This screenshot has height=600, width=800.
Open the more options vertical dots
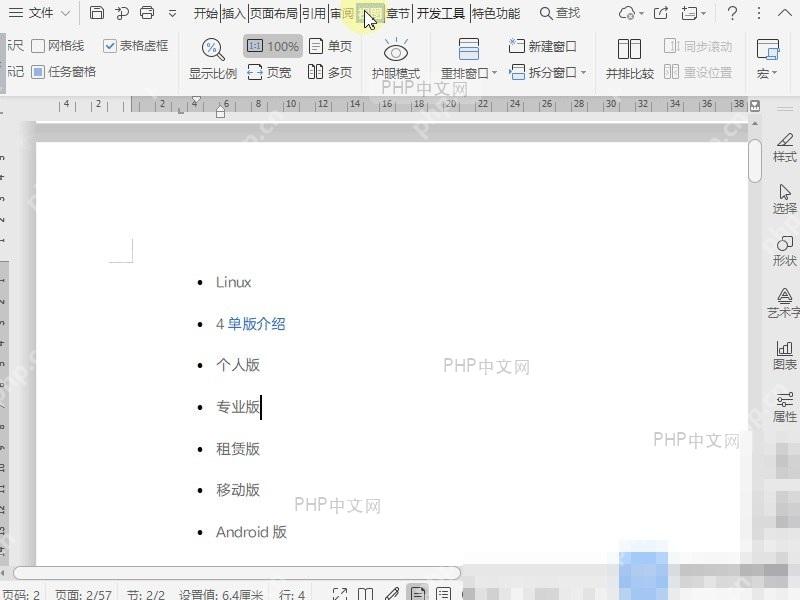[x=759, y=13]
